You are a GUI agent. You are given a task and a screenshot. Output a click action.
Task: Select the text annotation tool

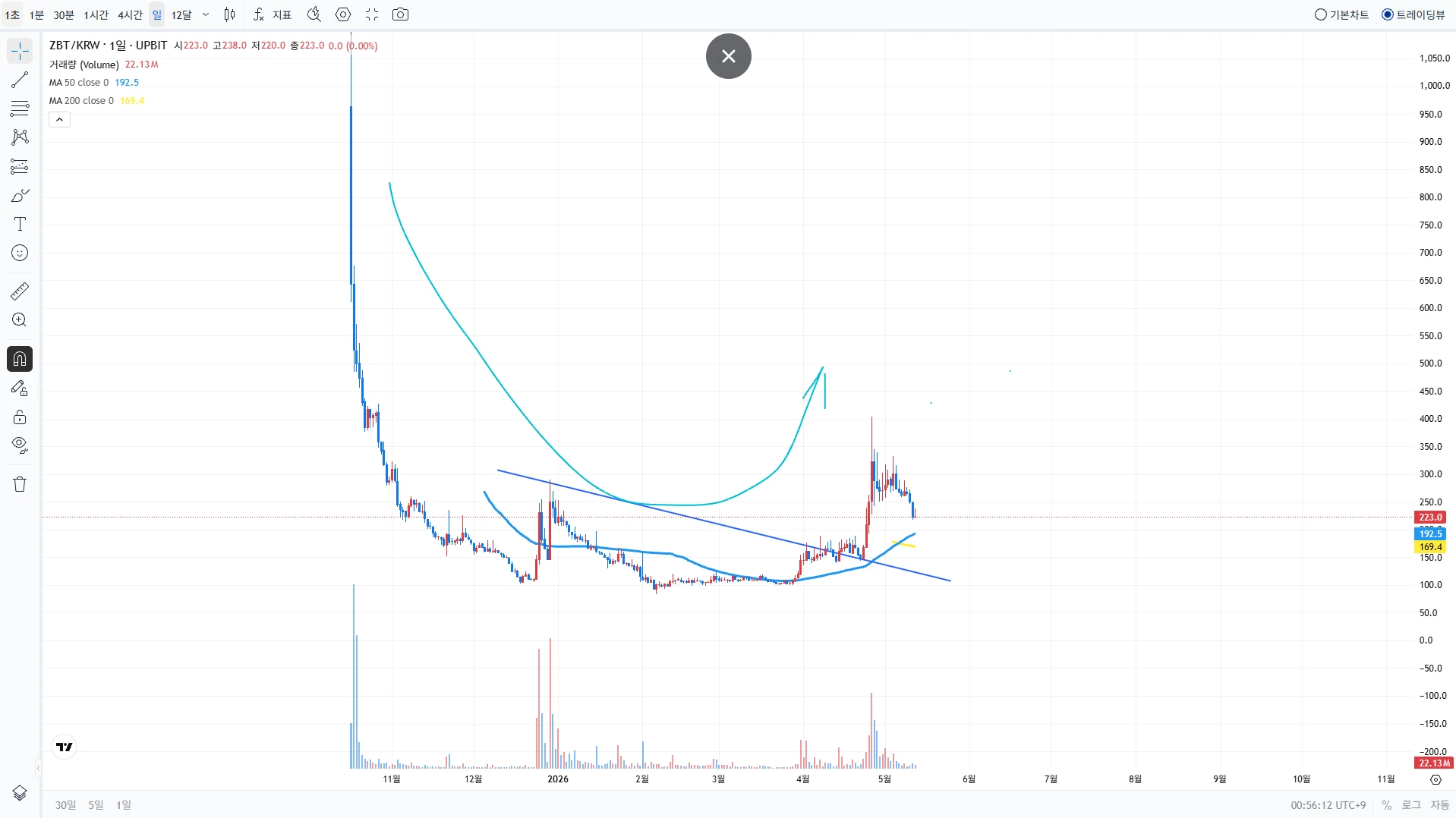coord(20,224)
